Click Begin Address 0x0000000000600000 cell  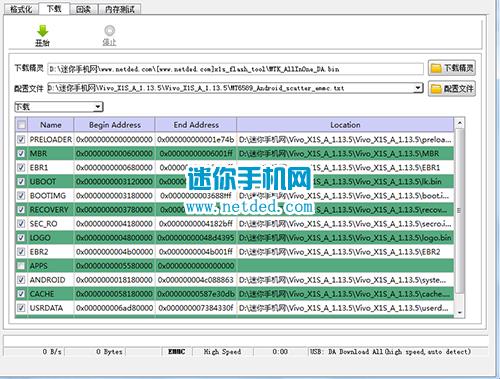115,153
